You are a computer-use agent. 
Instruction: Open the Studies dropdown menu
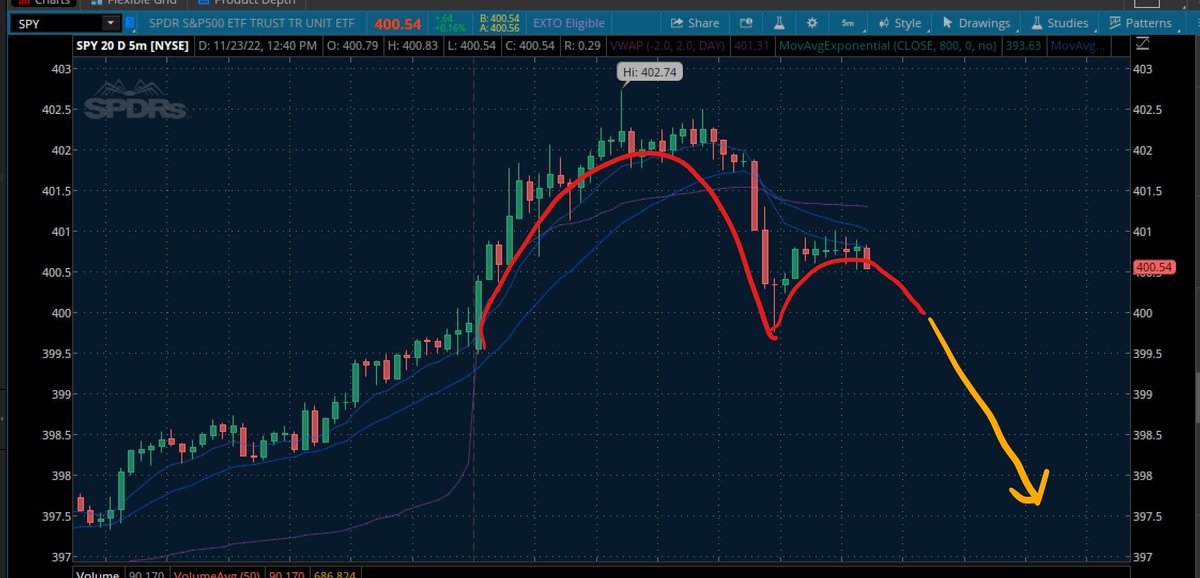[1059, 22]
